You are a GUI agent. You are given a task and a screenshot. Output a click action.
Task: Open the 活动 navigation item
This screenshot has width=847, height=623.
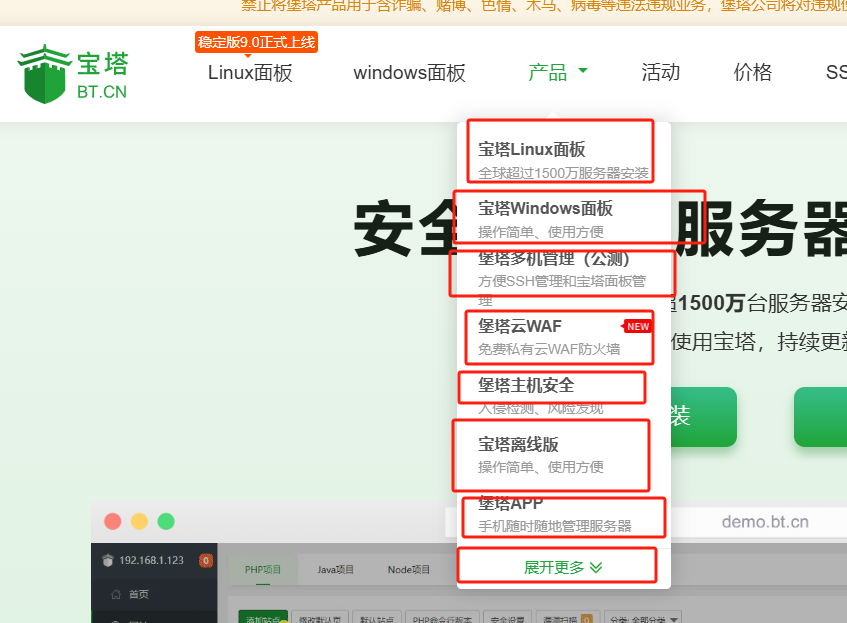(661, 72)
